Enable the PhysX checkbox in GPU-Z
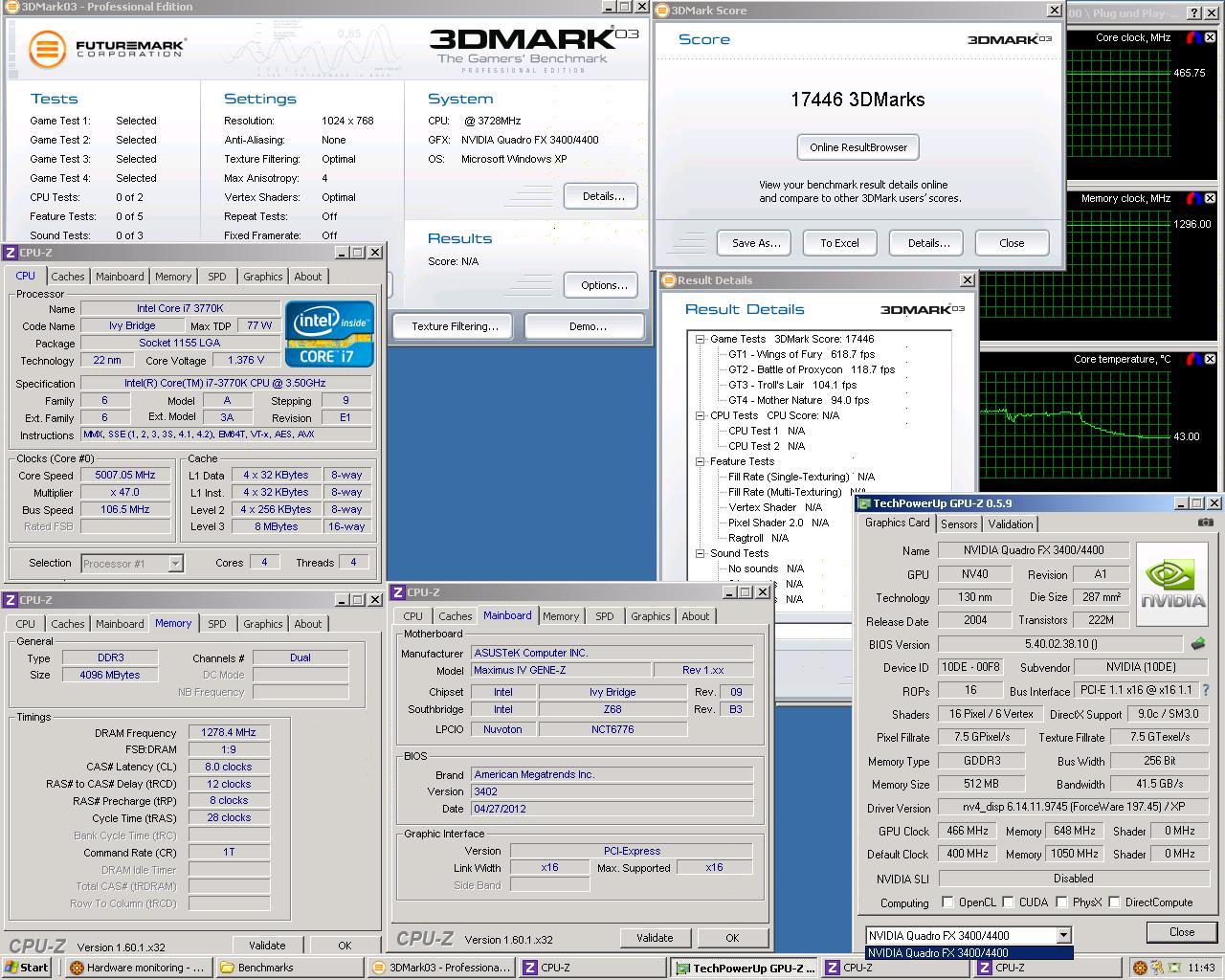The image size is (1225, 980). (1061, 902)
